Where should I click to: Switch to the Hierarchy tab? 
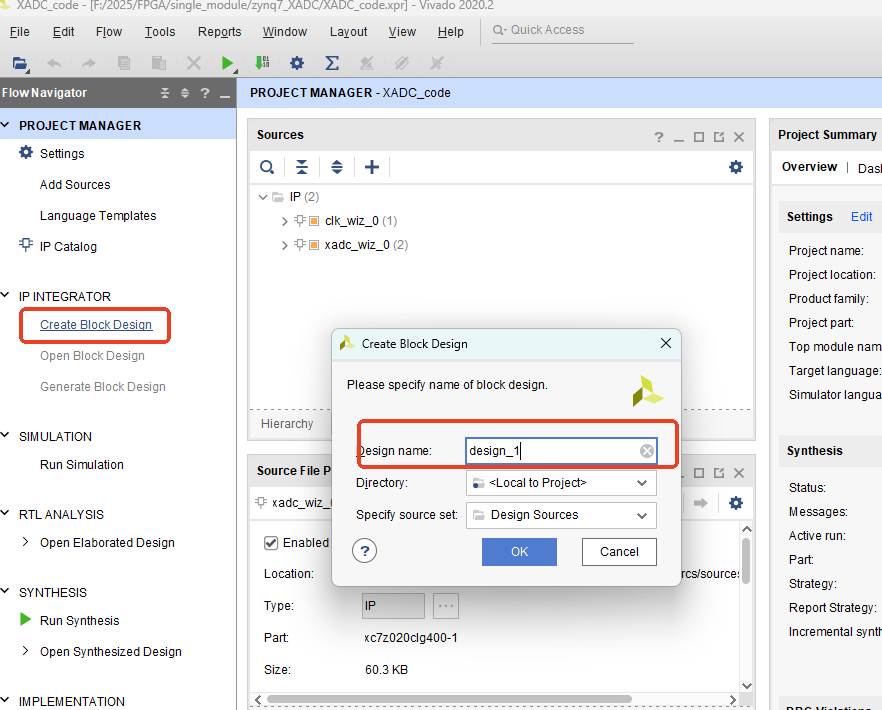(287, 424)
